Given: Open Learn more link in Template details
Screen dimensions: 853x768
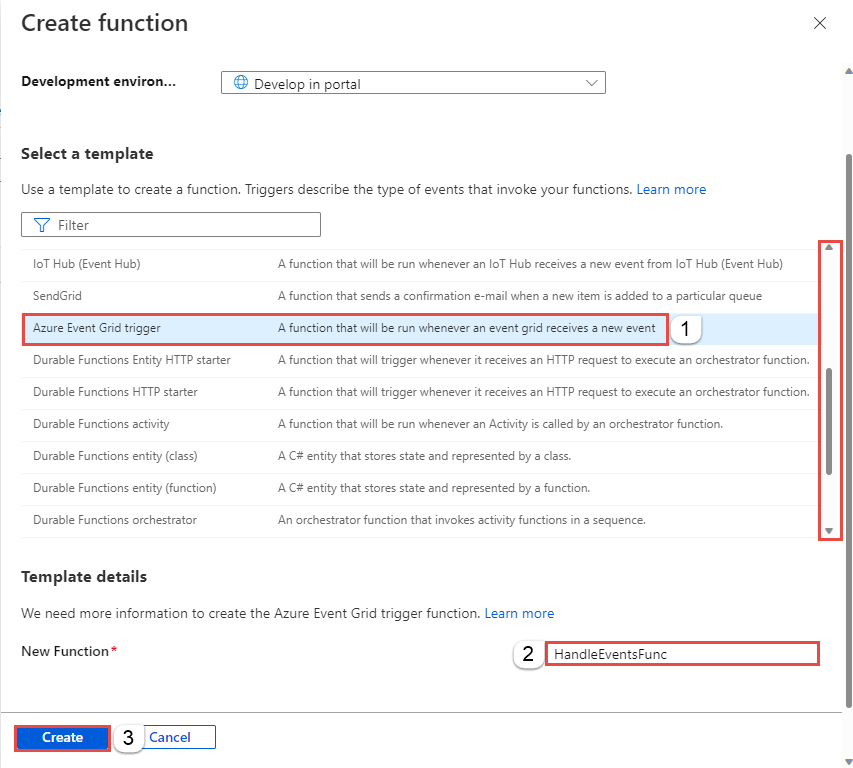Looking at the screenshot, I should tap(519, 613).
